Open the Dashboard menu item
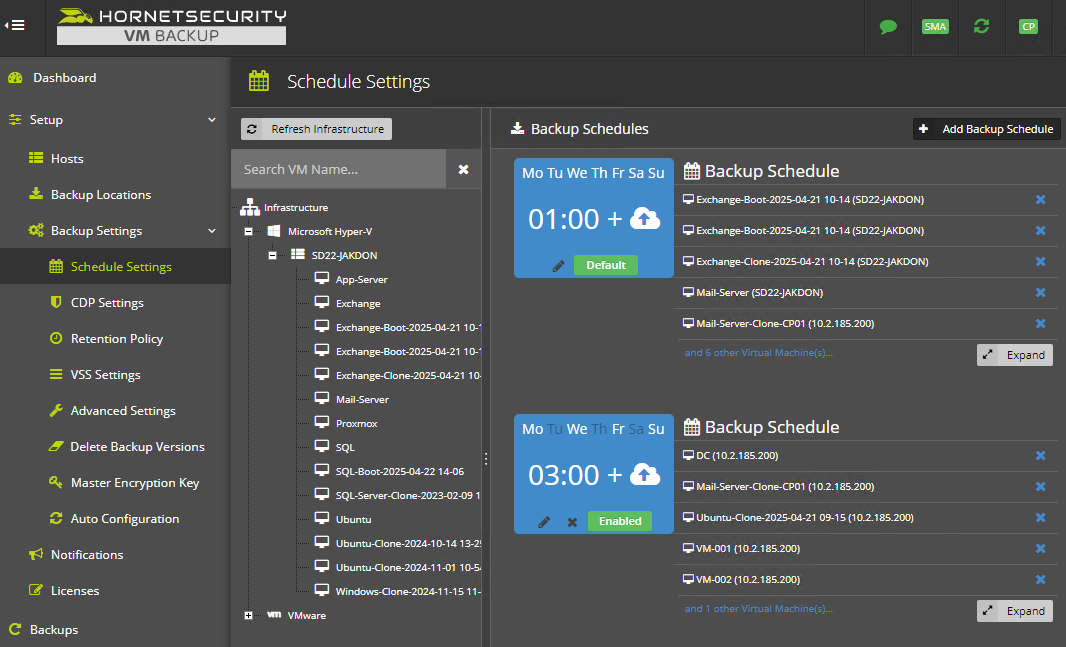 [63, 77]
